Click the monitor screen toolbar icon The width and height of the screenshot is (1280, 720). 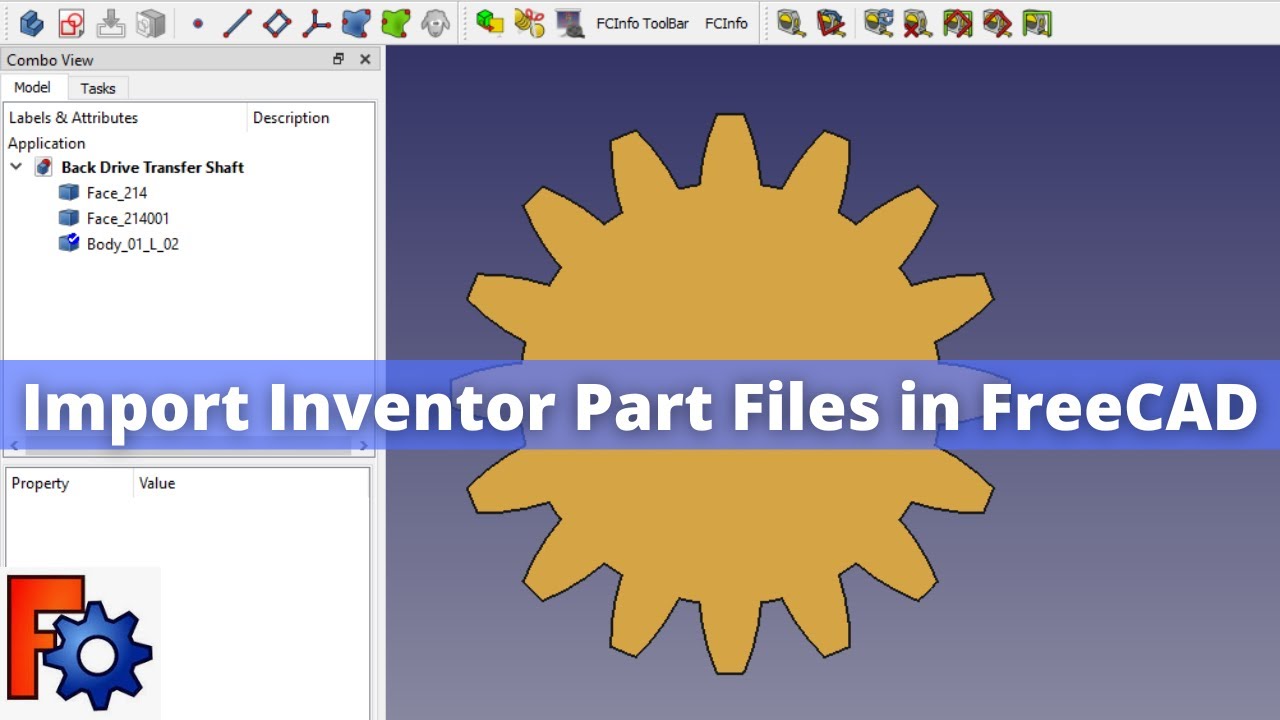pyautogui.click(x=570, y=23)
